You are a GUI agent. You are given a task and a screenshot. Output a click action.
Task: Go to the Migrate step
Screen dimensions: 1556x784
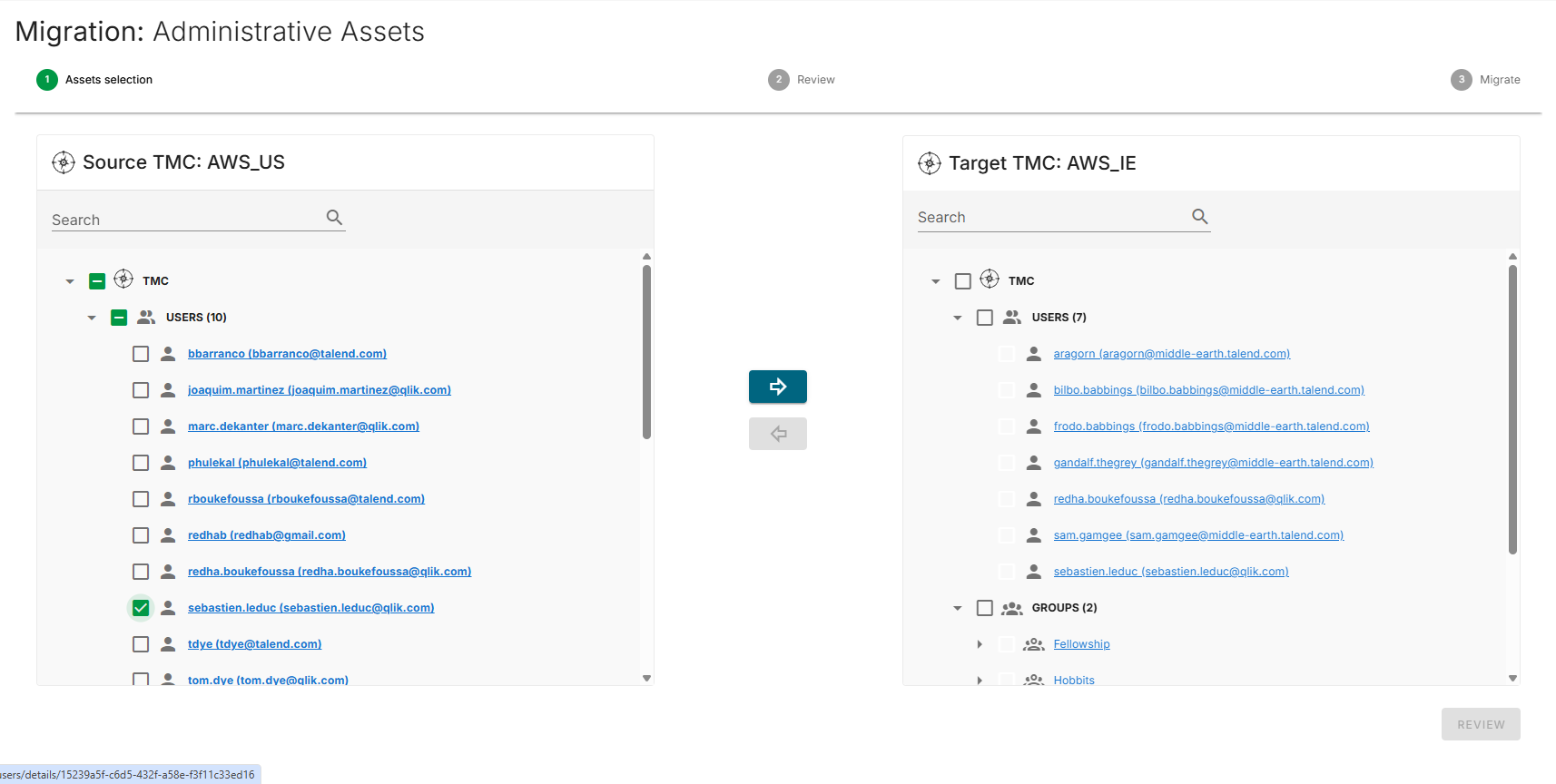point(1485,80)
